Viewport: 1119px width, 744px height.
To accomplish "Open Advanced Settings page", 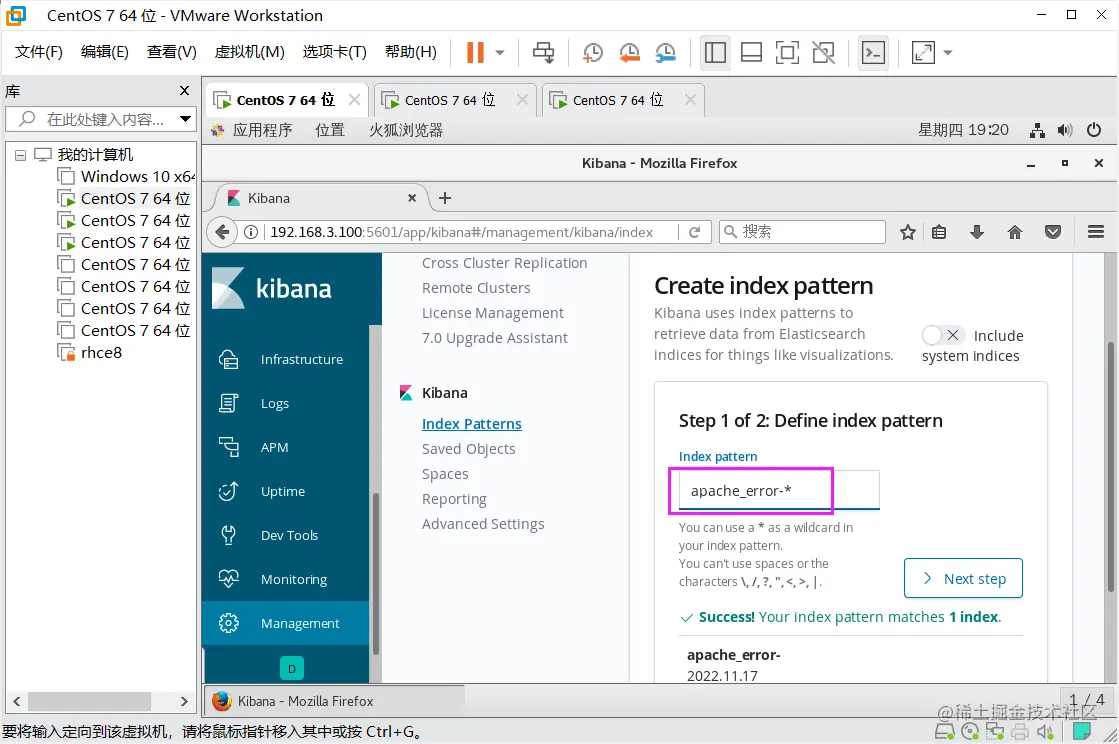I will click(483, 524).
